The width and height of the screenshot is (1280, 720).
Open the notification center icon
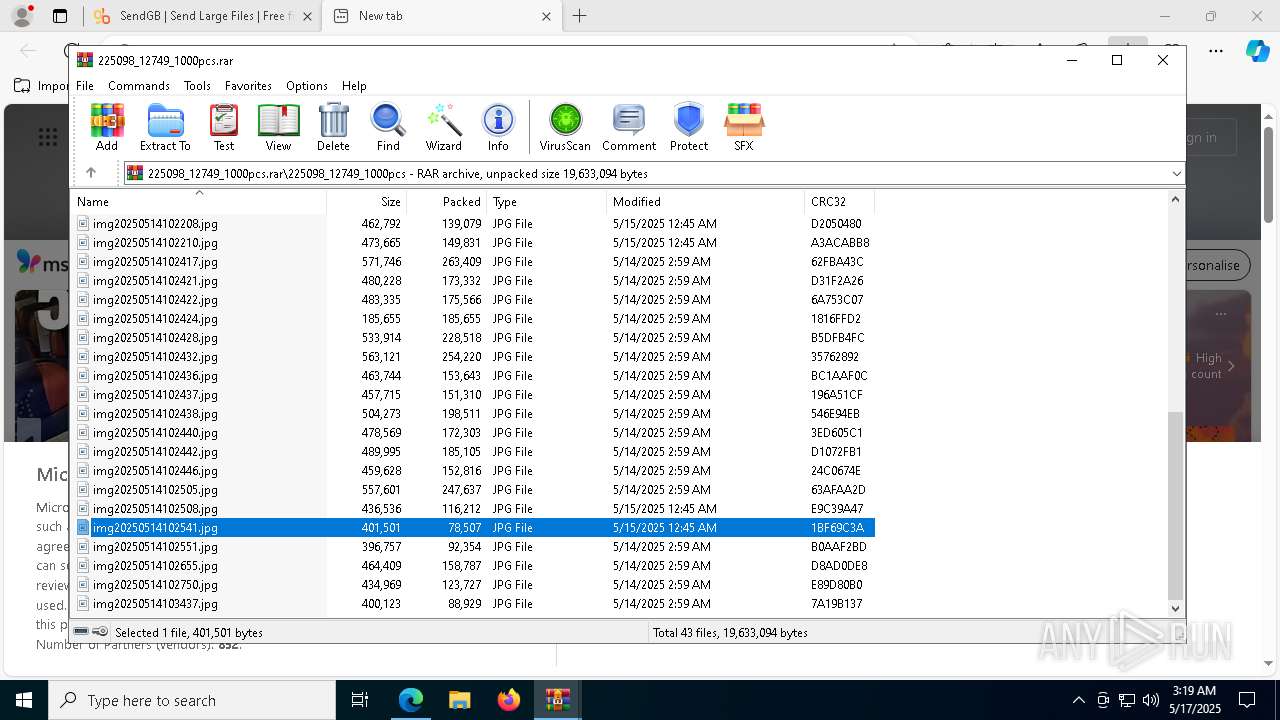click(1247, 700)
